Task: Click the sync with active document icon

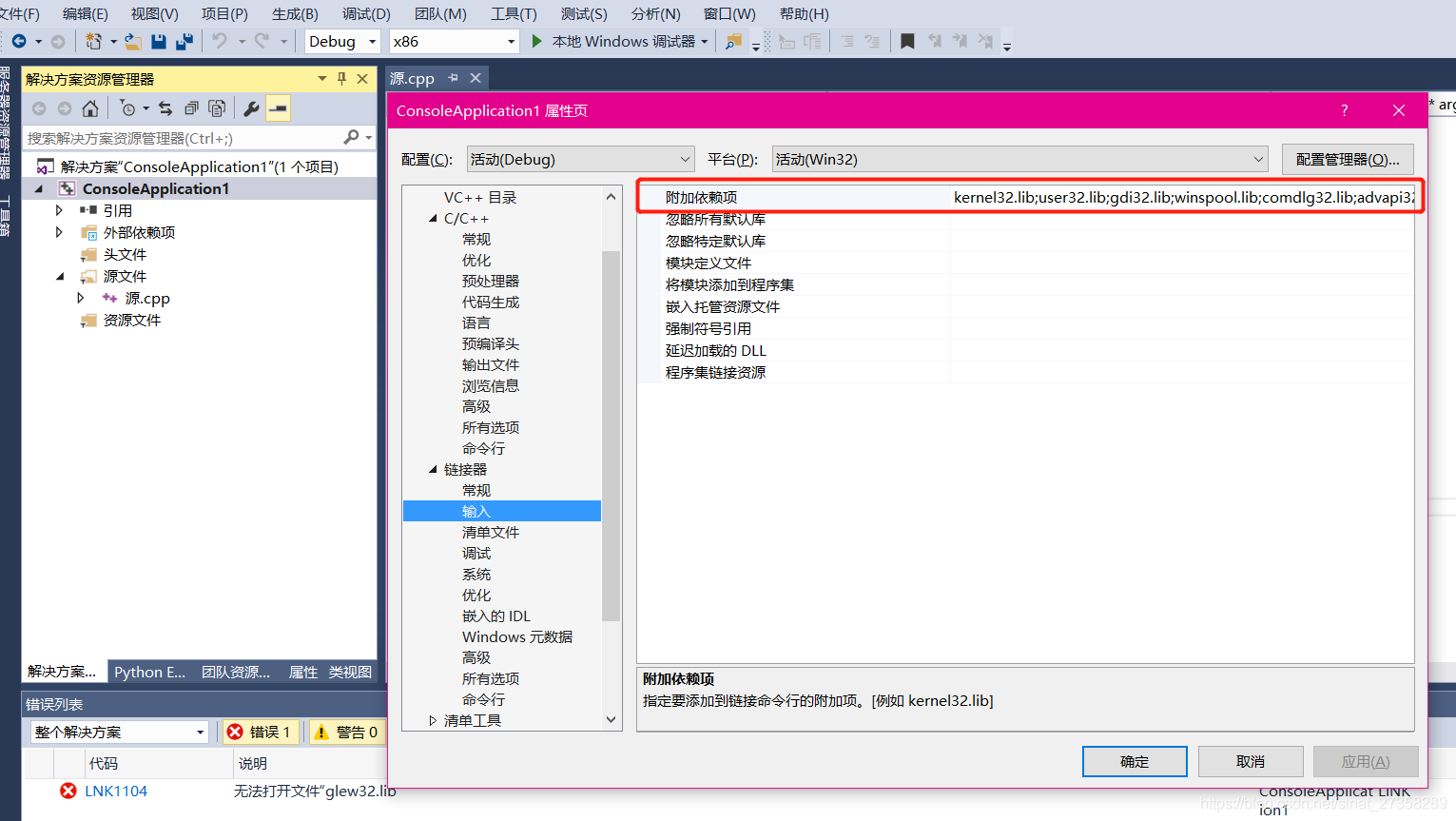Action: pos(165,108)
